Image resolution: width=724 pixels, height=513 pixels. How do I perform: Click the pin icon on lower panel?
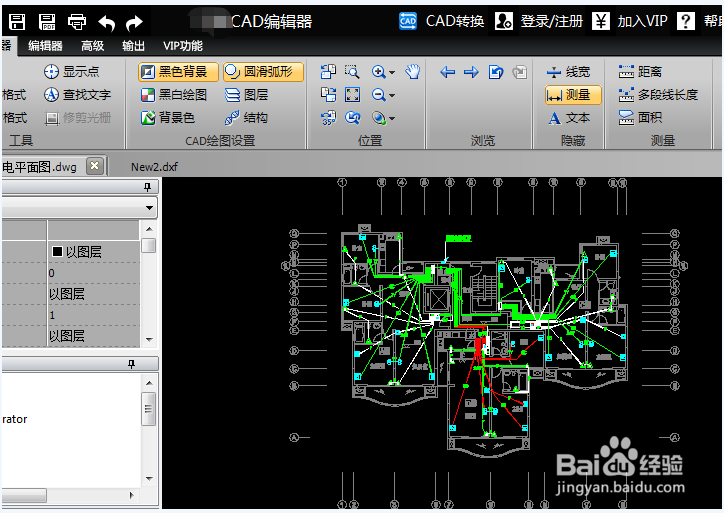click(x=132, y=364)
